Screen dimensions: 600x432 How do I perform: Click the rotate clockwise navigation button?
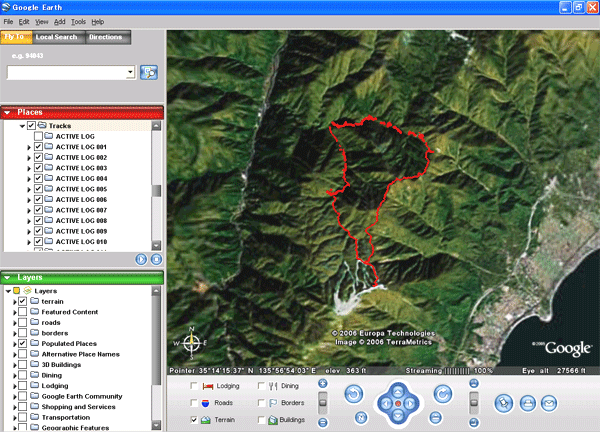point(442,395)
